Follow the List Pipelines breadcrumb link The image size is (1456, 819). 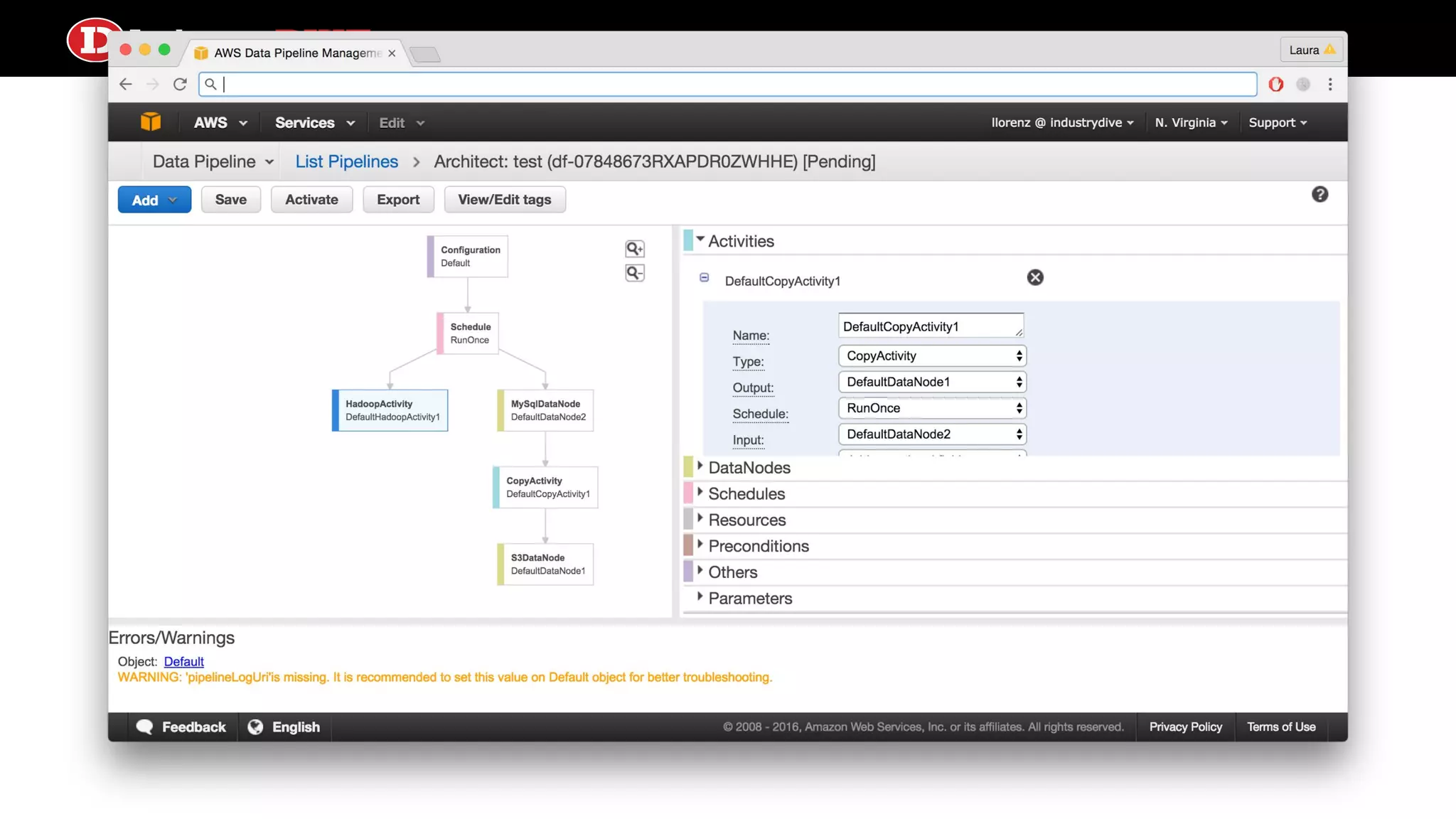346,161
